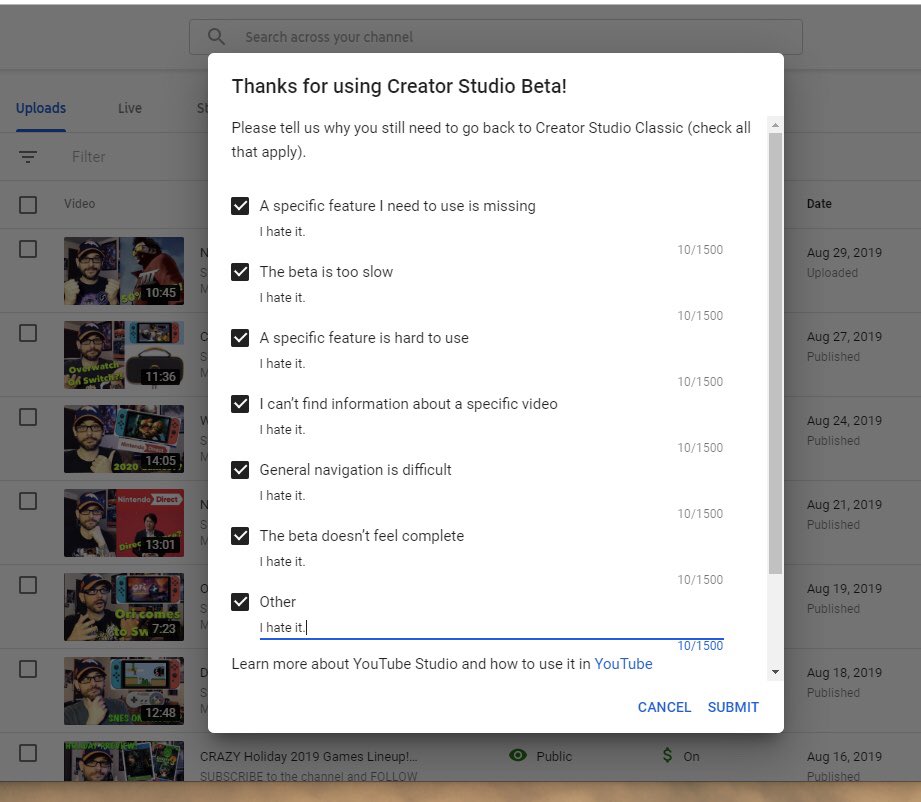Screen dimensions: 921x802
Task: Select the checkbox for the 10:45 video row
Action: click(28, 249)
